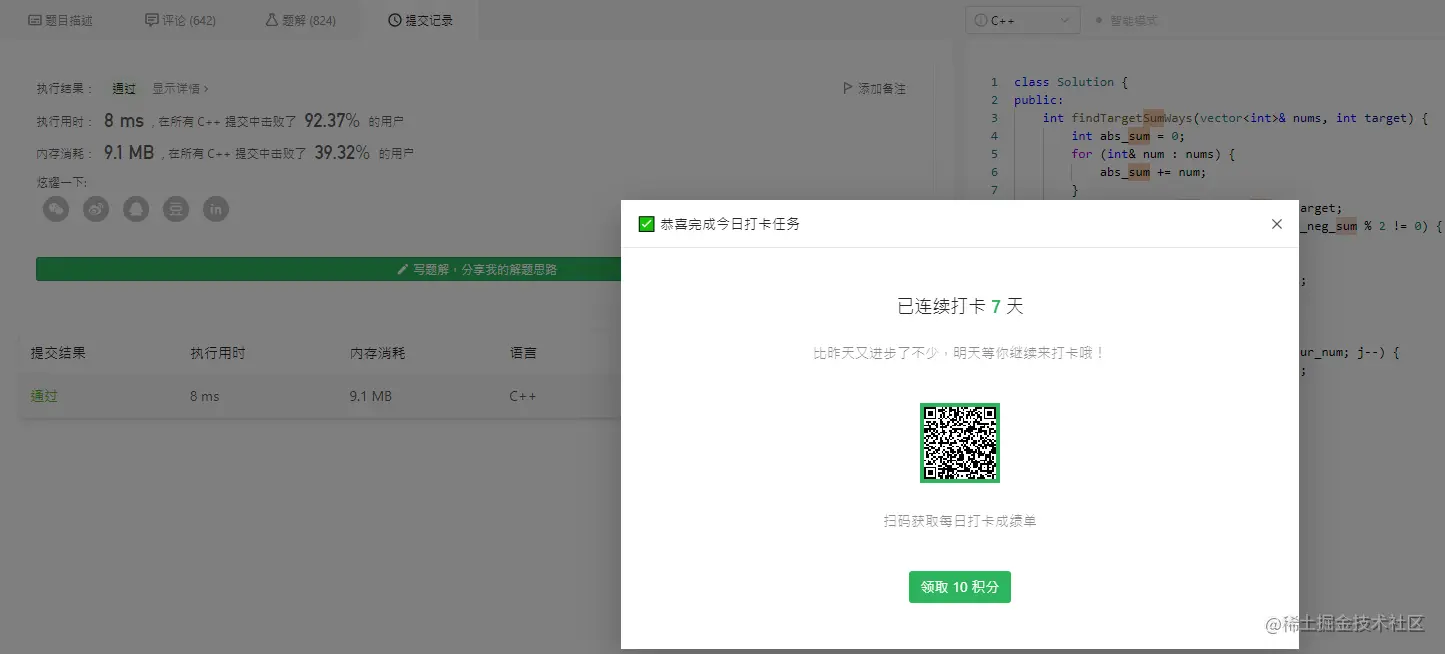Share result via Douban icon
Viewport: 1445px width, 654px height.
pos(176,209)
